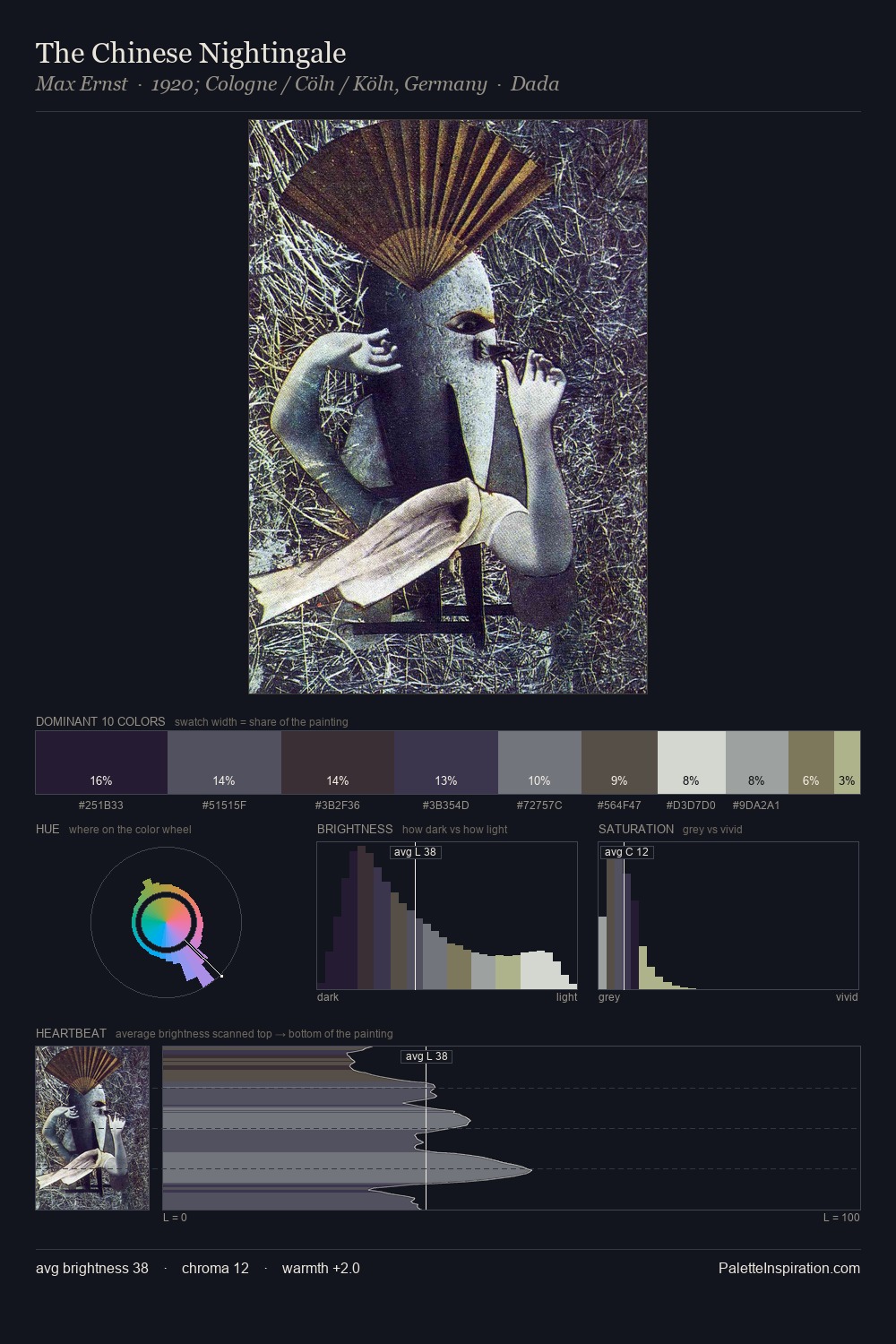
Task: Select the #D3D7D0 8% swatch
Action: point(692,762)
